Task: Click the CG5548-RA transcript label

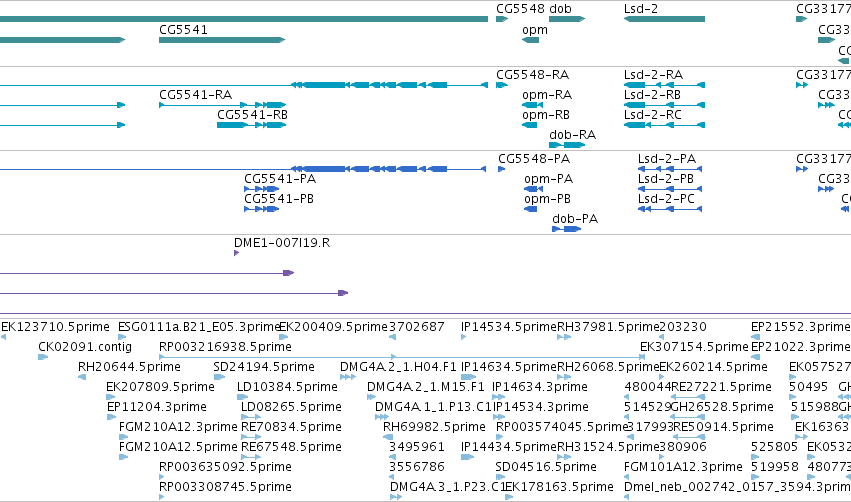Action: (x=532, y=74)
